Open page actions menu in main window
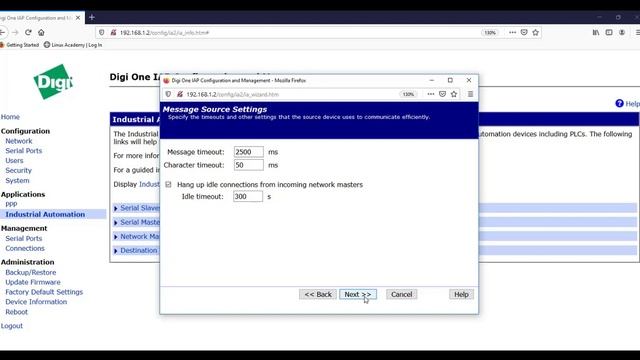This screenshot has width=640, height=360. click(512, 32)
